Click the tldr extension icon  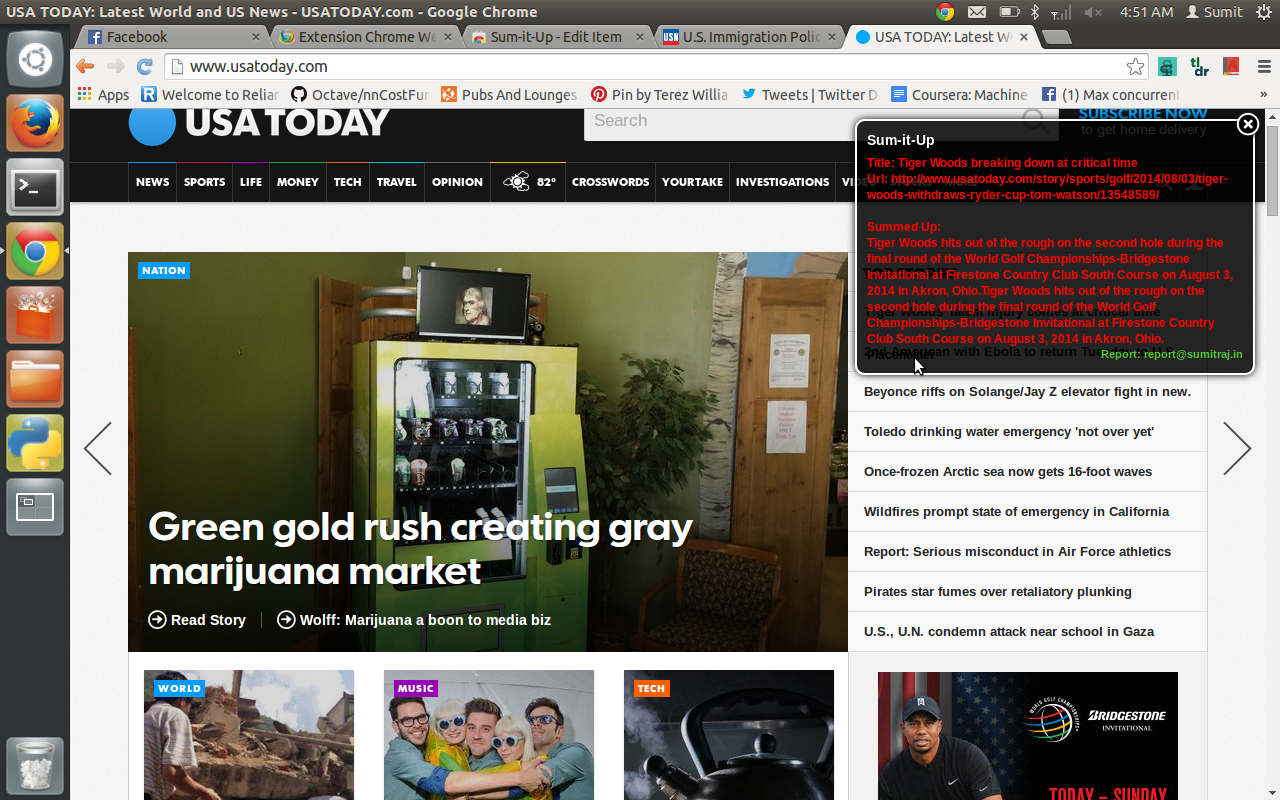[x=1200, y=66]
